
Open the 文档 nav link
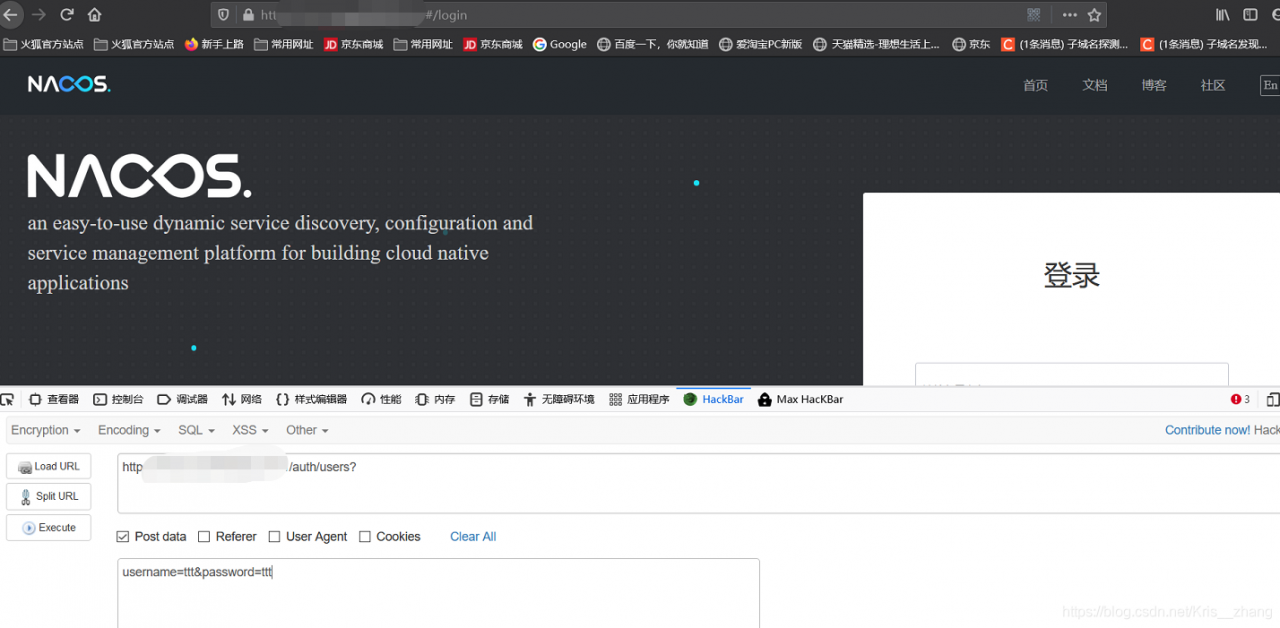point(1095,85)
